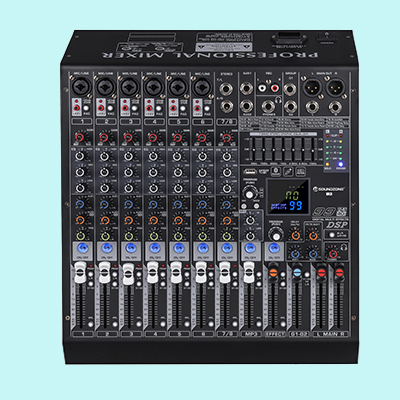Toggle the MP3 channel blue ON/OFF button
This screenshot has height=400, width=400.
coord(250,248)
